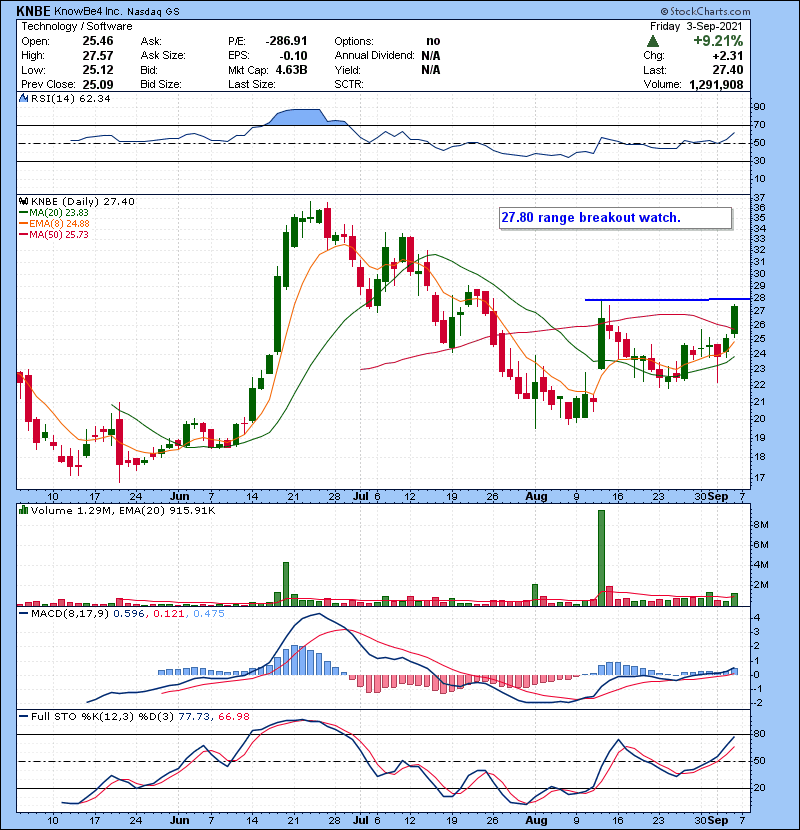This screenshot has width=800, height=830.
Task: Click the N/A value in the Yield row
Action: [431, 70]
